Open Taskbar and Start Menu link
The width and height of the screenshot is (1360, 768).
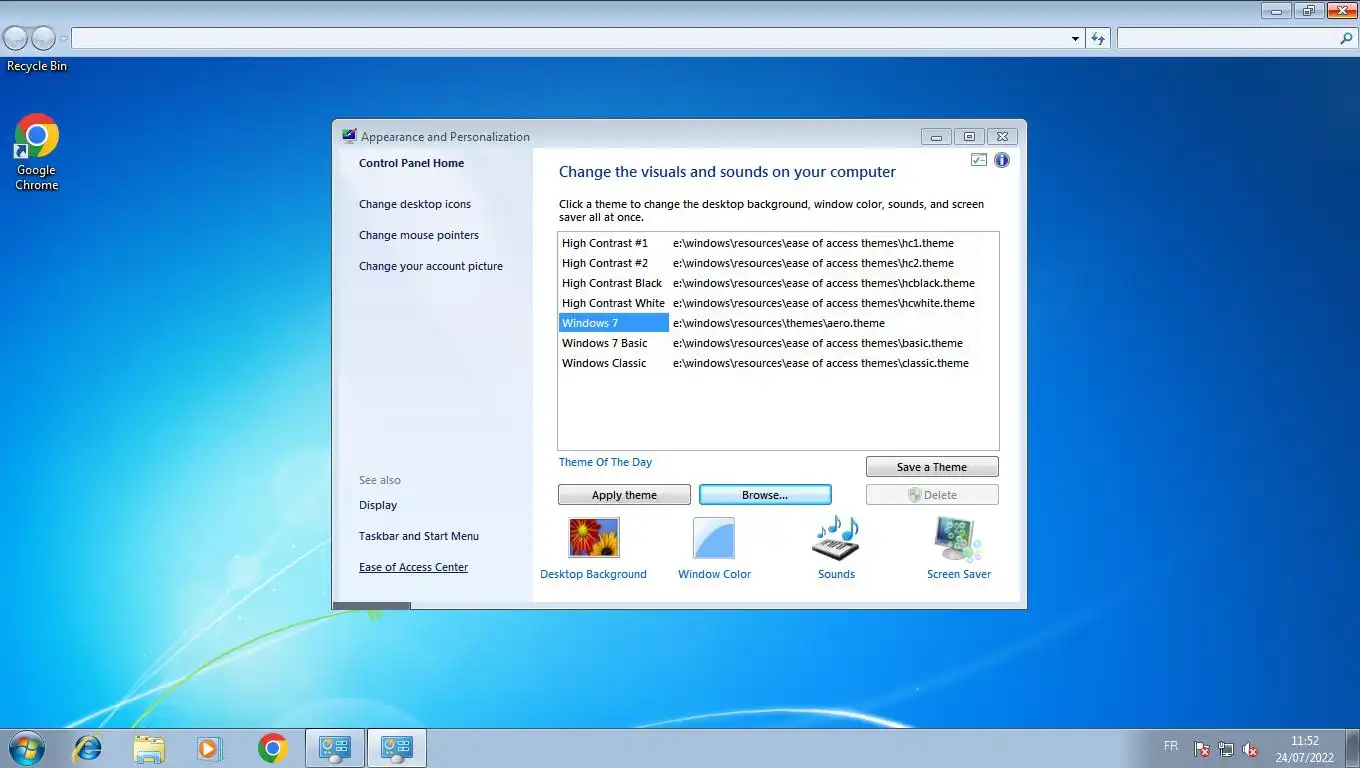(419, 536)
